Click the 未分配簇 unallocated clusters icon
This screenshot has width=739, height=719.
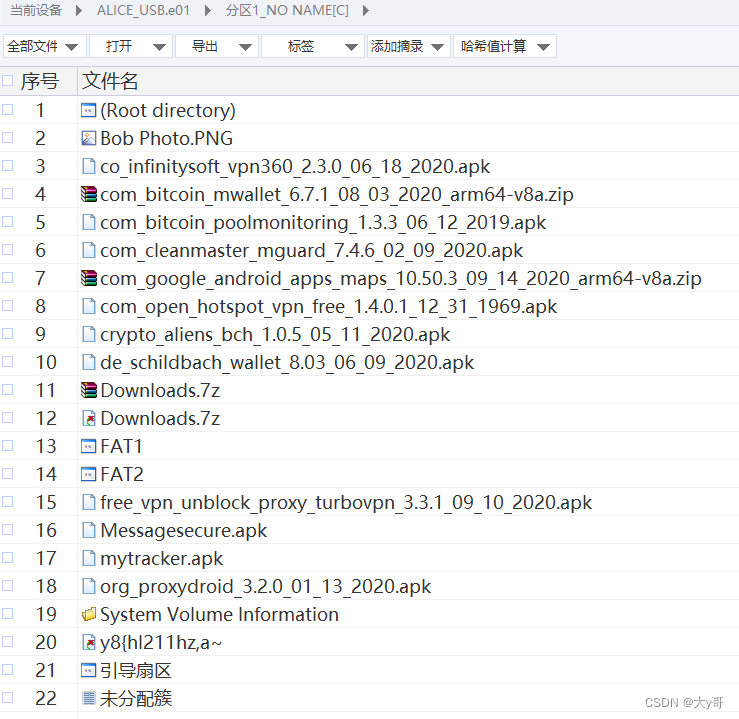(89, 698)
